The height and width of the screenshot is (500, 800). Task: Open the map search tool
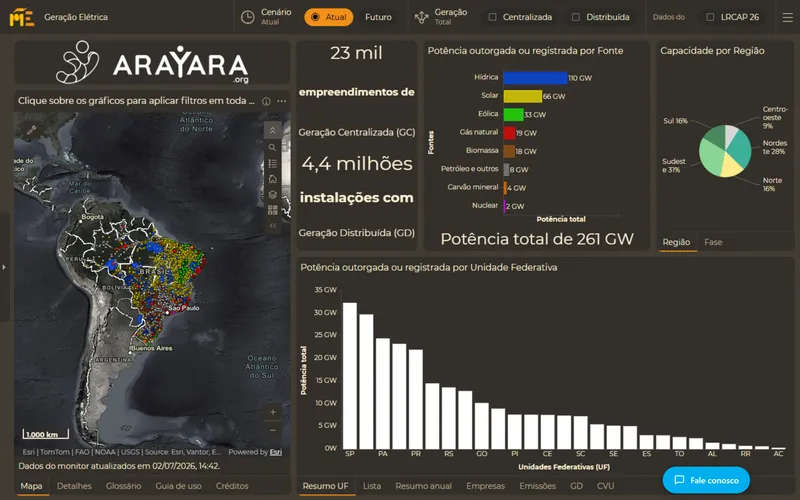(x=272, y=147)
